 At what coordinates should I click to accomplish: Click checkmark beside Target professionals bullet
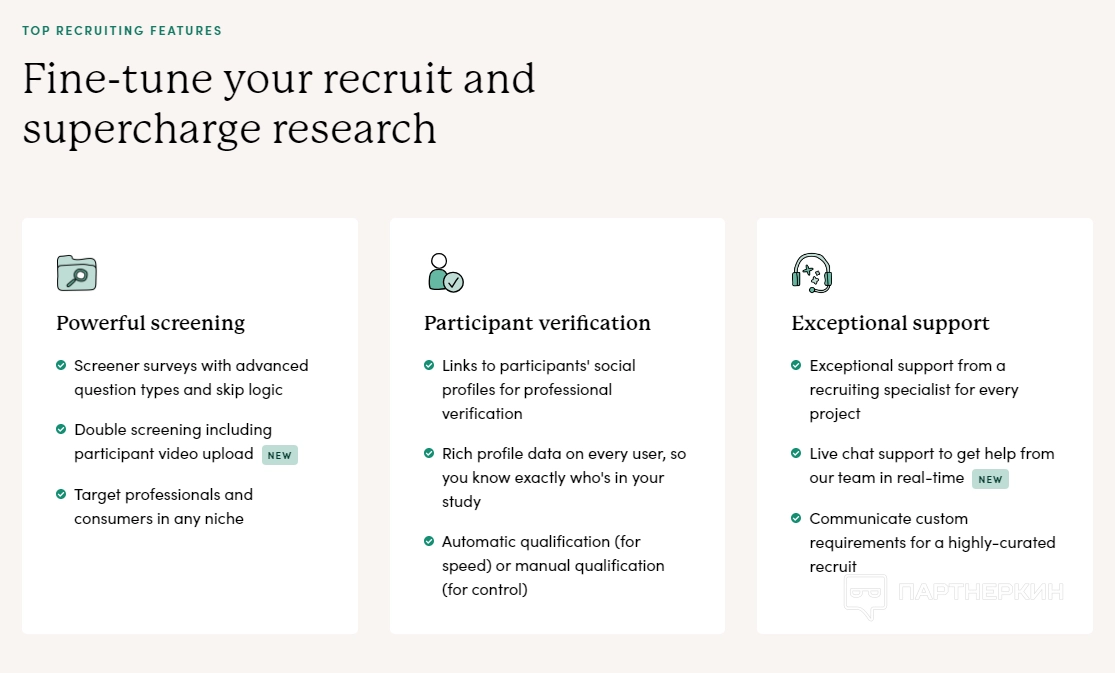pos(62,494)
